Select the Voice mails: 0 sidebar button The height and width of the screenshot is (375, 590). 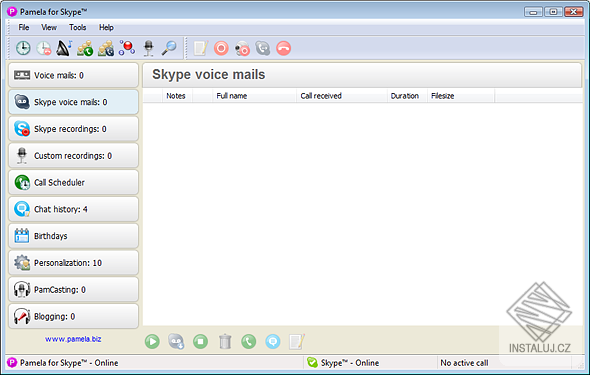click(73, 75)
